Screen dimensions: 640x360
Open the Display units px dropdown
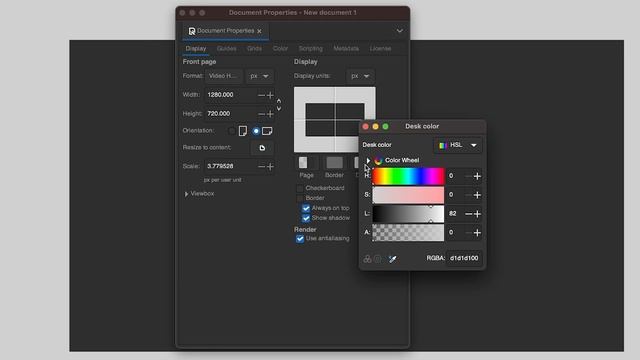(x=360, y=76)
